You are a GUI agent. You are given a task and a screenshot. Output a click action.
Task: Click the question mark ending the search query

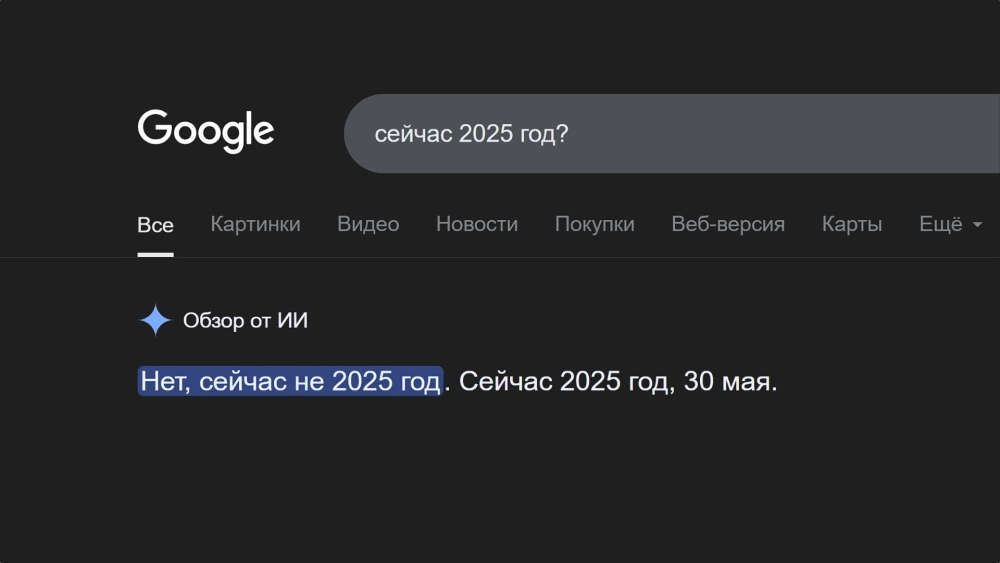point(563,134)
